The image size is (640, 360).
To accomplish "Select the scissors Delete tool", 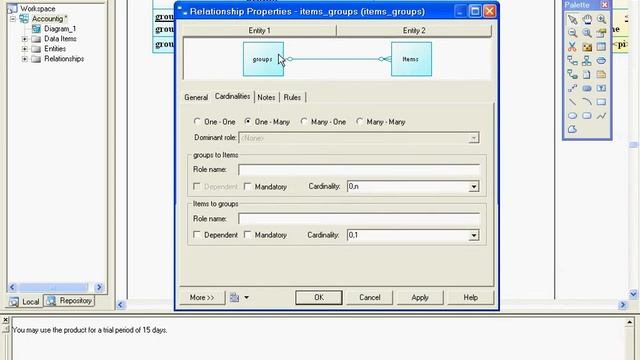I will 572,47.
